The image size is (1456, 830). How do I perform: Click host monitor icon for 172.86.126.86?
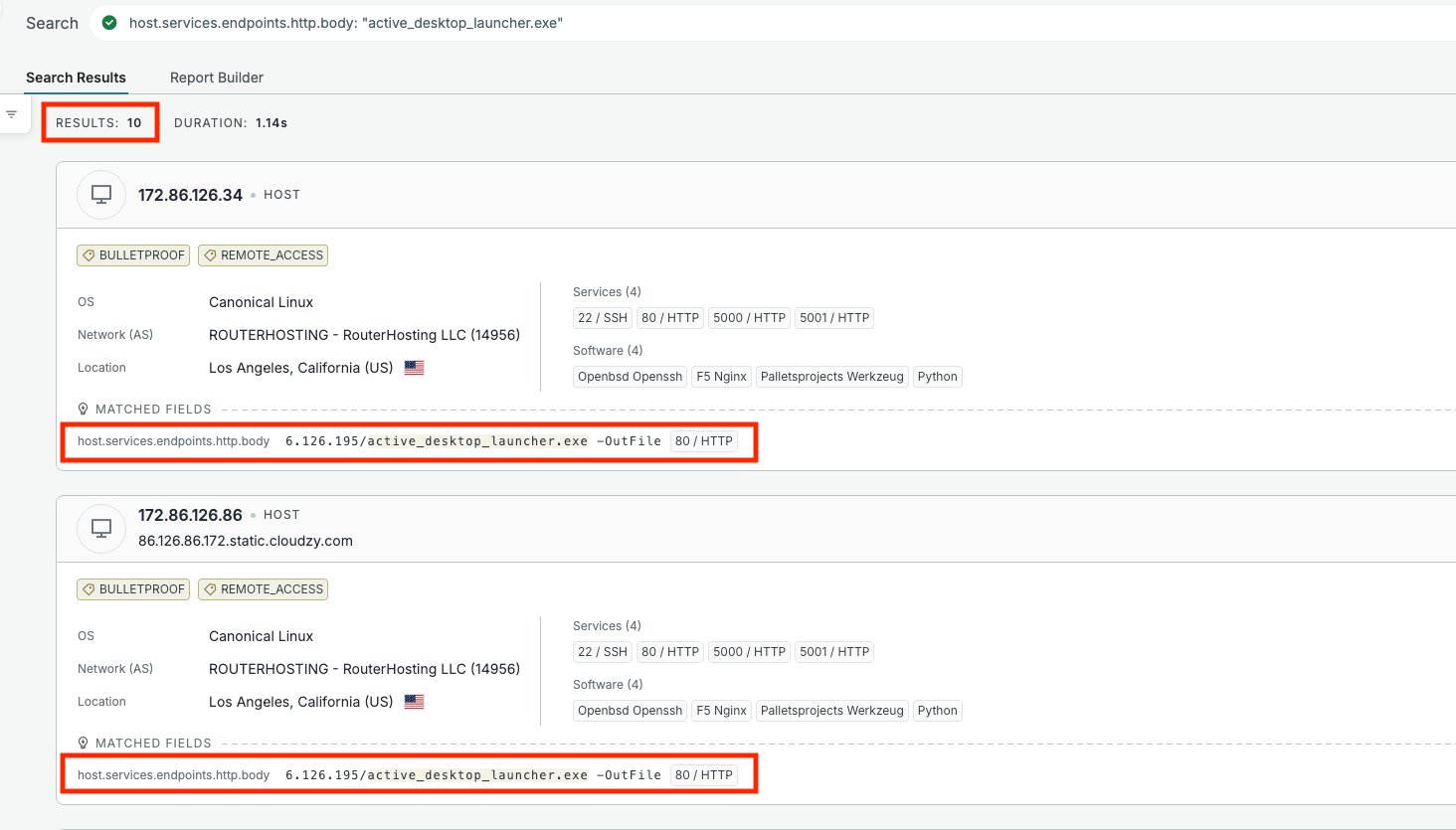tap(101, 528)
